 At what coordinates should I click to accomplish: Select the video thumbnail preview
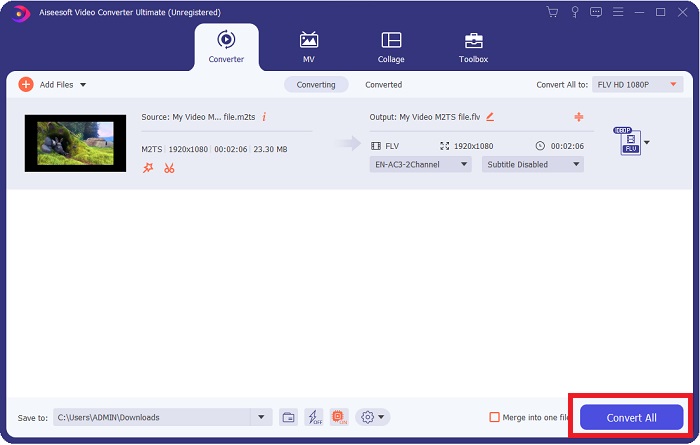pyautogui.click(x=75, y=143)
